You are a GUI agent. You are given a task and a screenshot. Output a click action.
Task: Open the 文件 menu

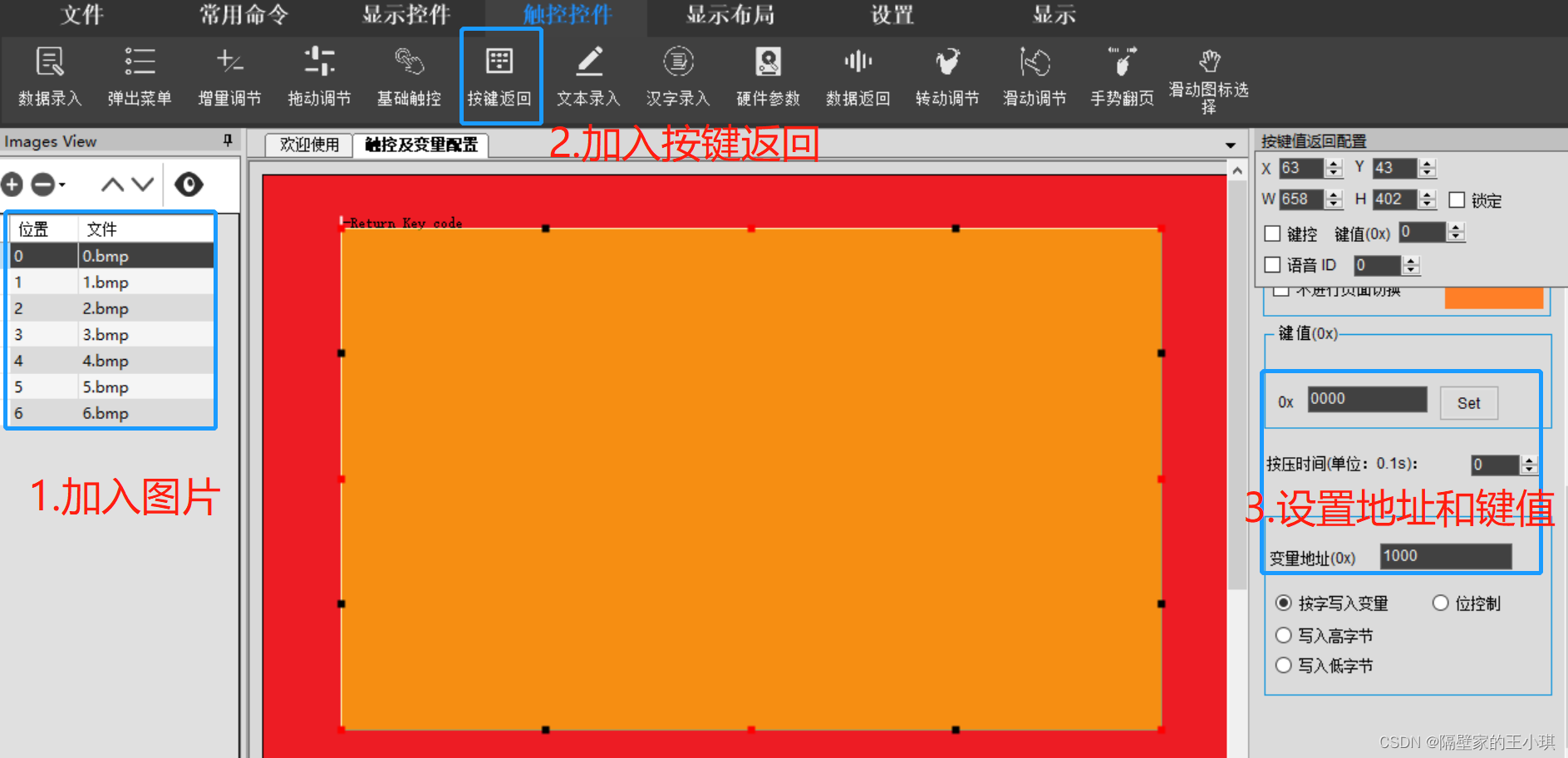pyautogui.click(x=81, y=15)
